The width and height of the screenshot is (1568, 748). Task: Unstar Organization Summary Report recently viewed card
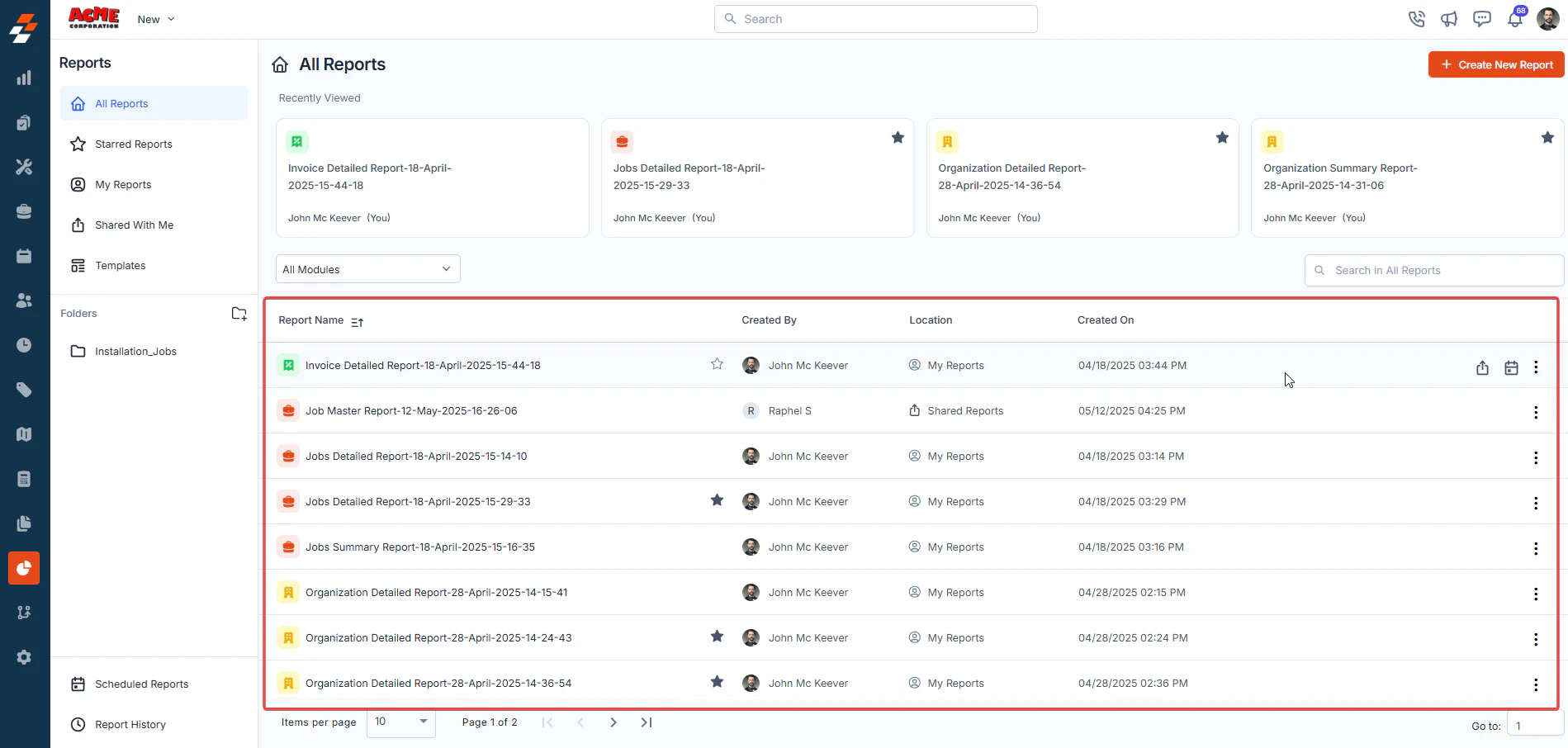pos(1547,138)
